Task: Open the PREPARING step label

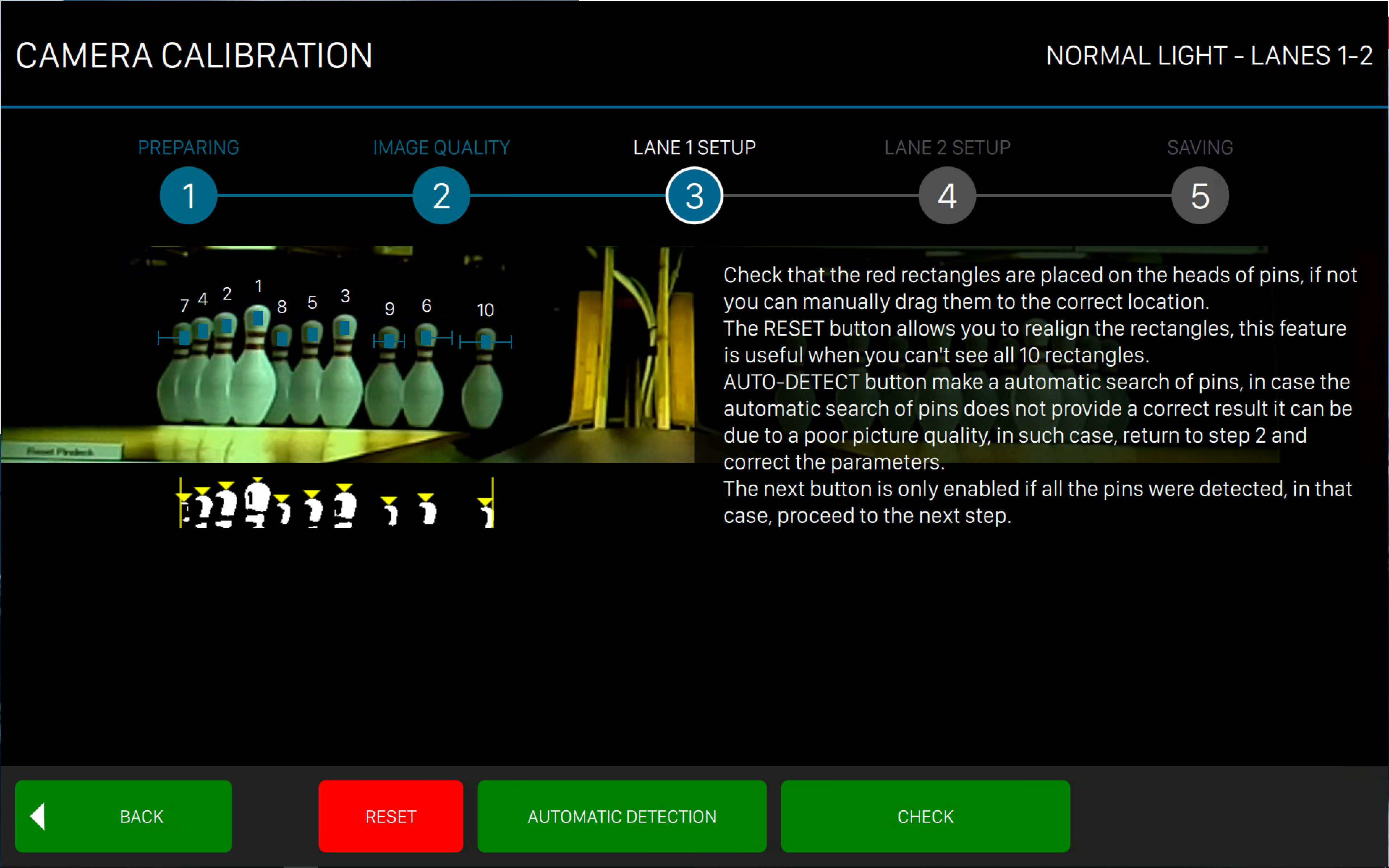Action: coord(188,148)
